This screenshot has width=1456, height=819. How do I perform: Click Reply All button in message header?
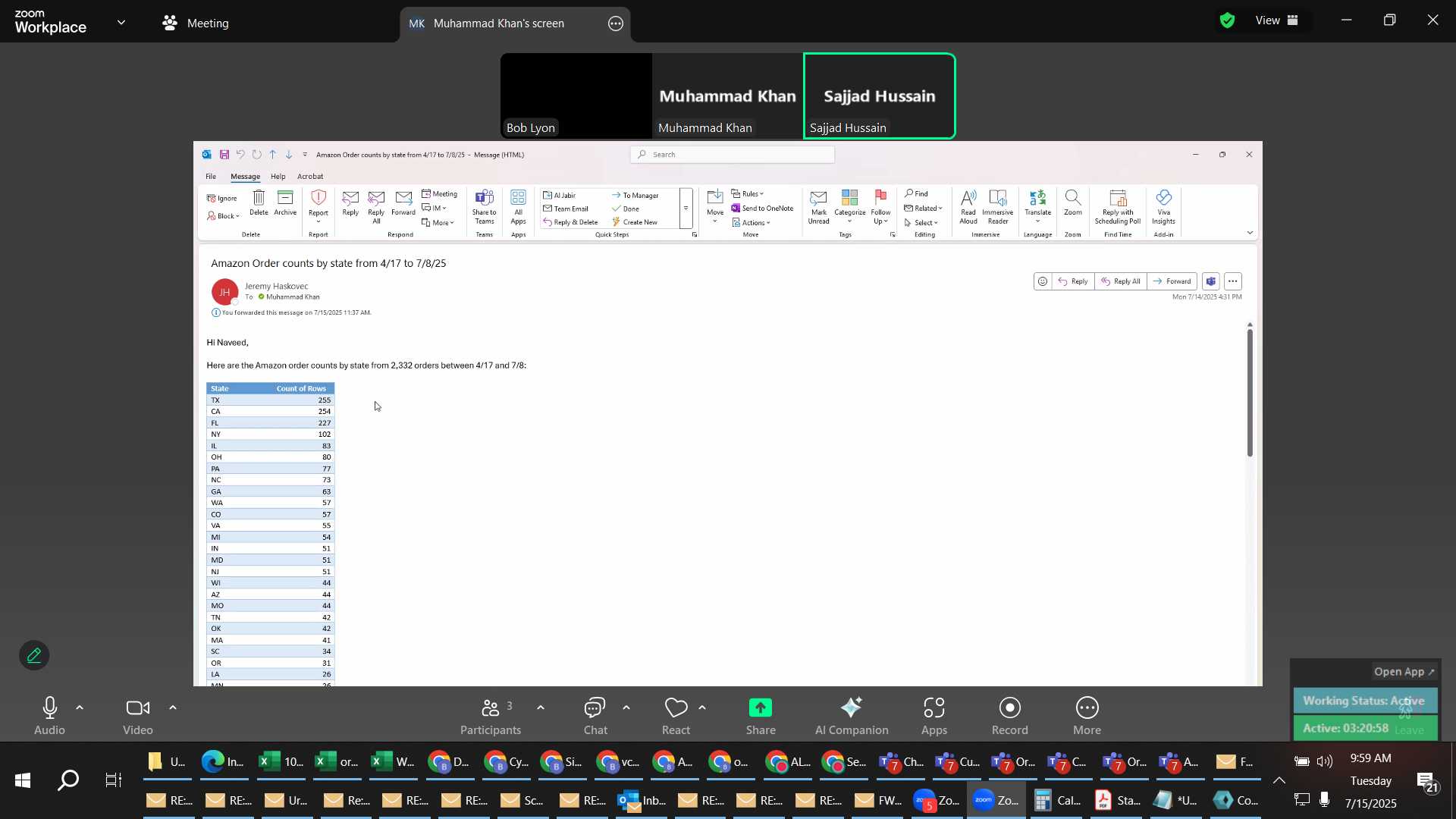1121,281
